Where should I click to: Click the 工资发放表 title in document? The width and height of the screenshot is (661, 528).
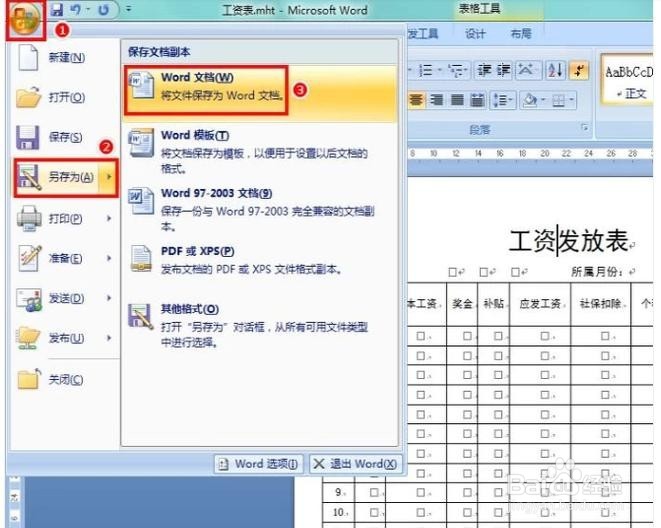point(568,240)
